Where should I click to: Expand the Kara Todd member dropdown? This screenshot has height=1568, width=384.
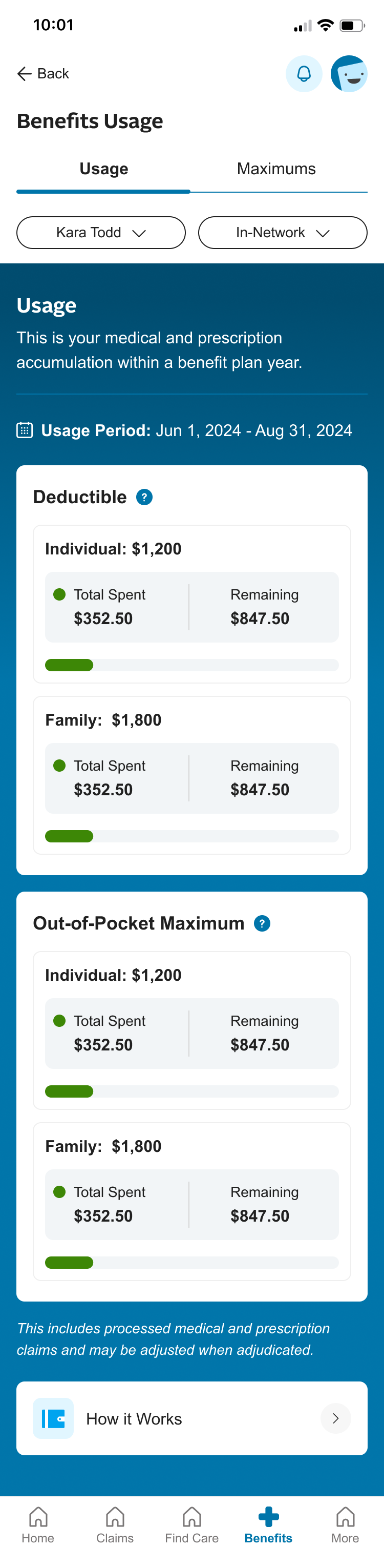[101, 233]
